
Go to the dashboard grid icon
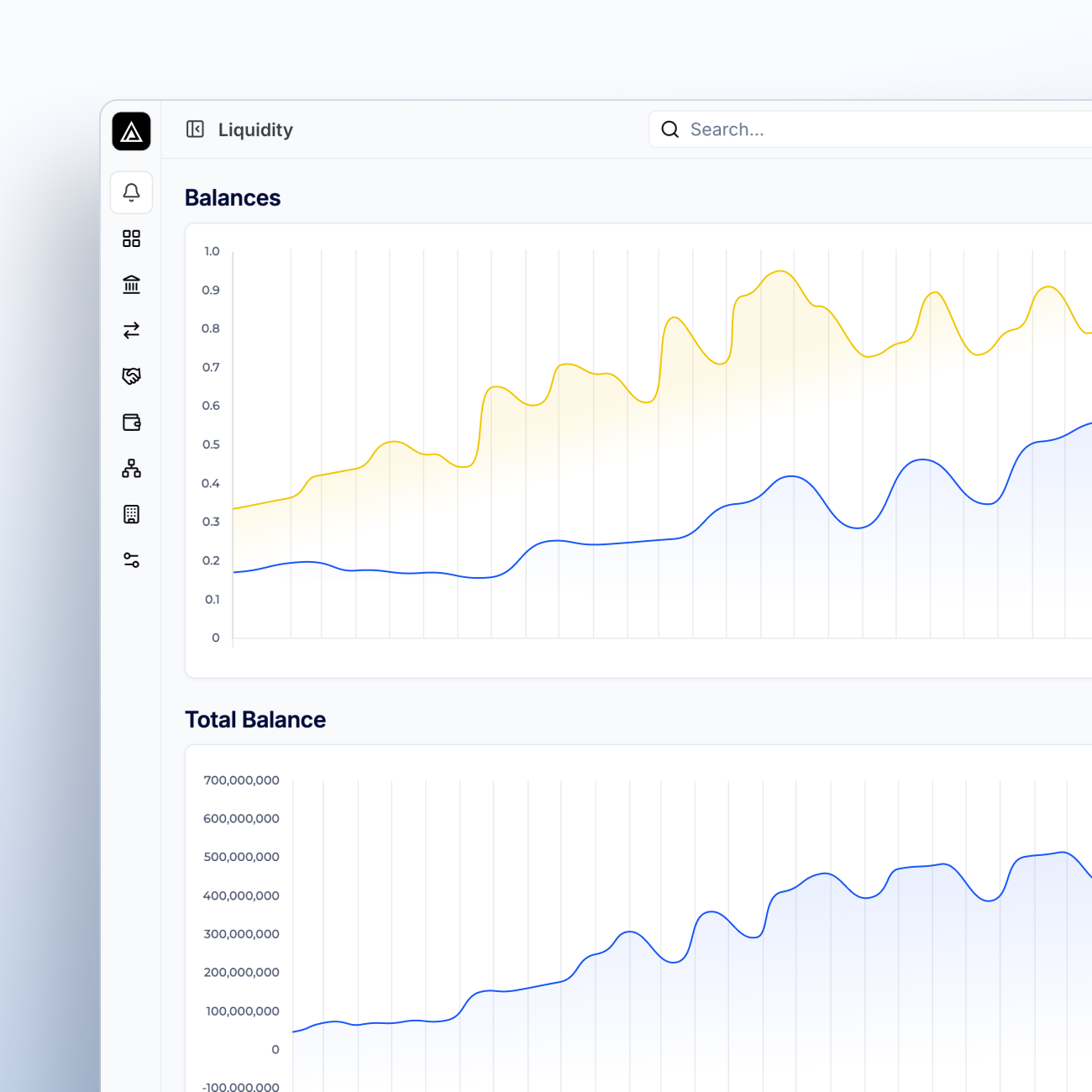[131, 239]
